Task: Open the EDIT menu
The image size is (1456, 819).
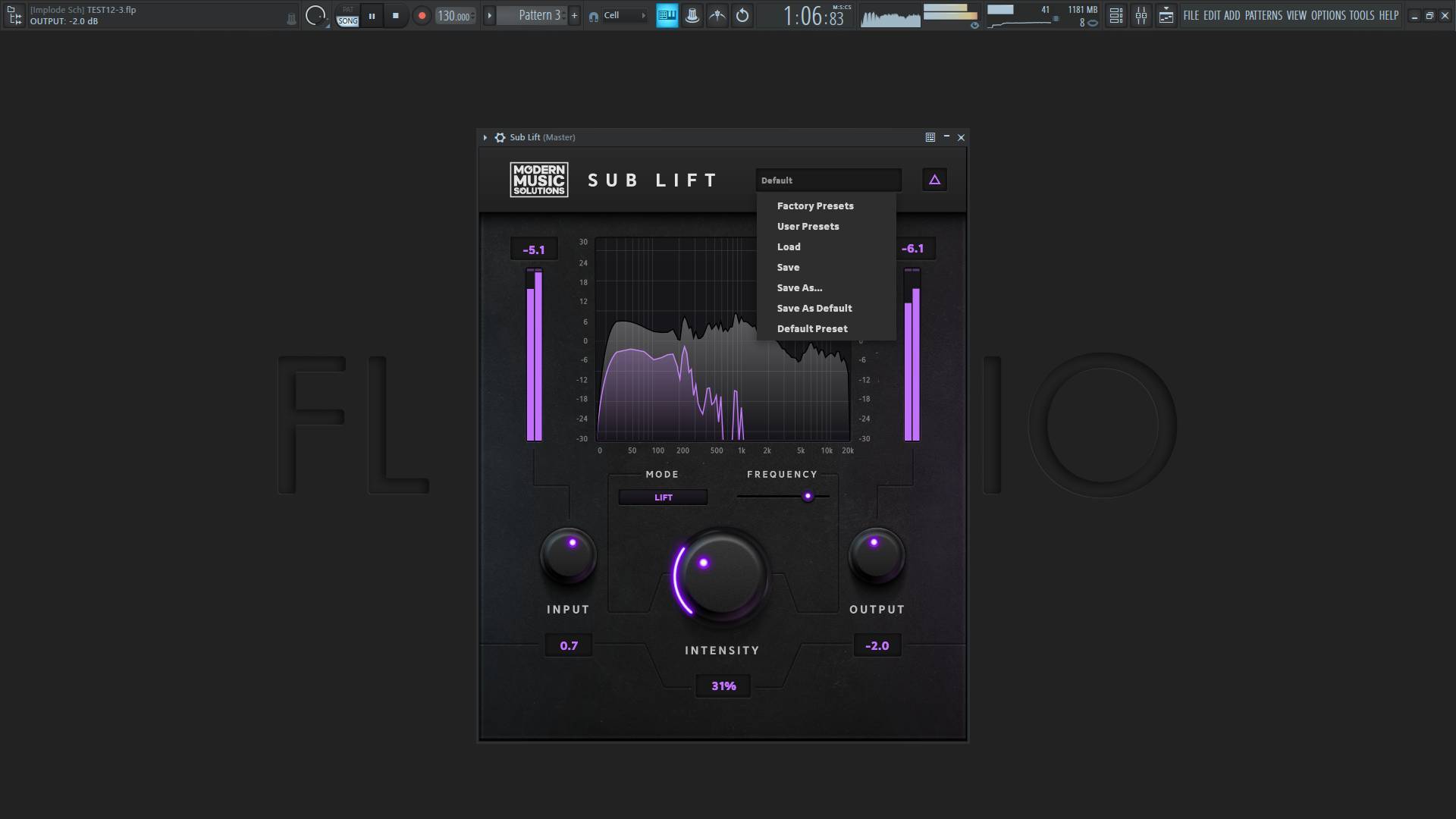Action: click(x=1211, y=15)
